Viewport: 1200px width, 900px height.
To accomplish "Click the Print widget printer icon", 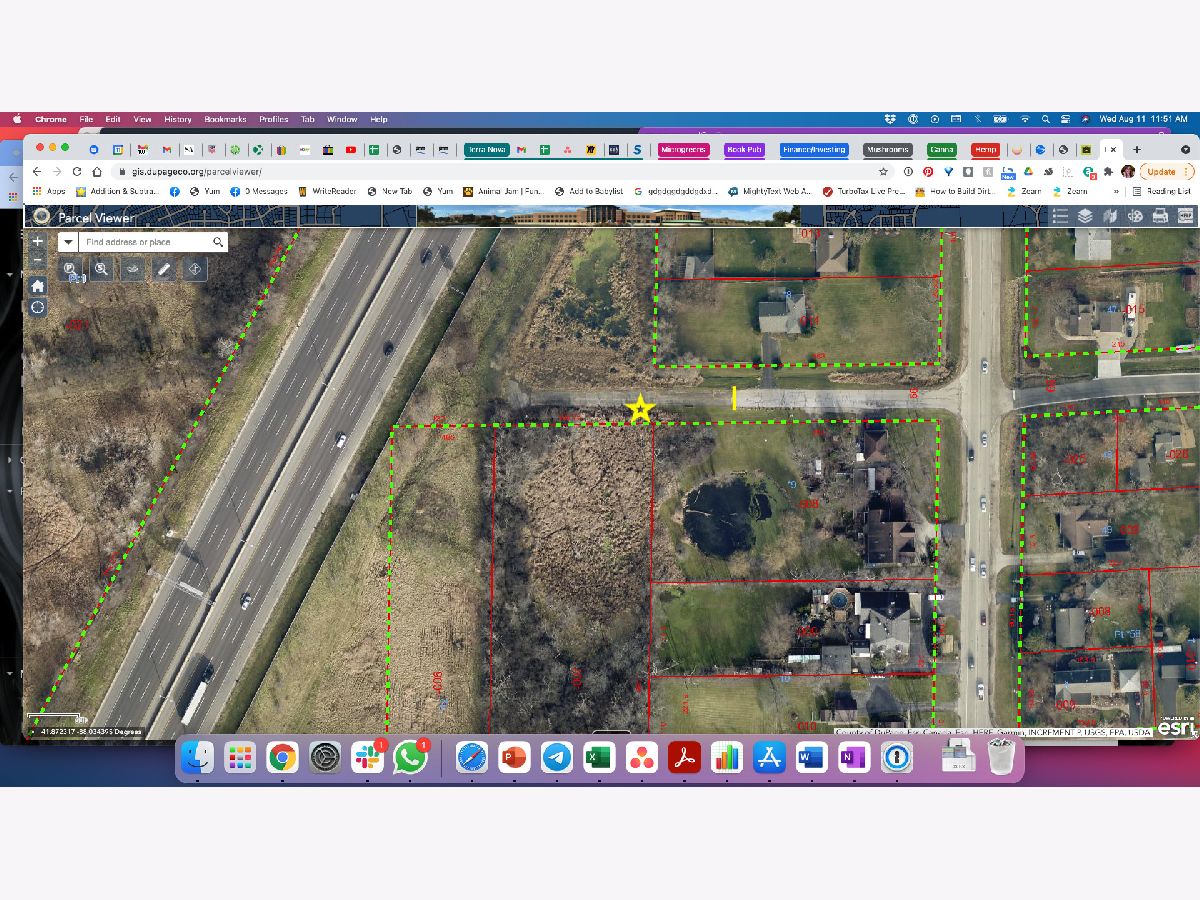I will [1160, 216].
